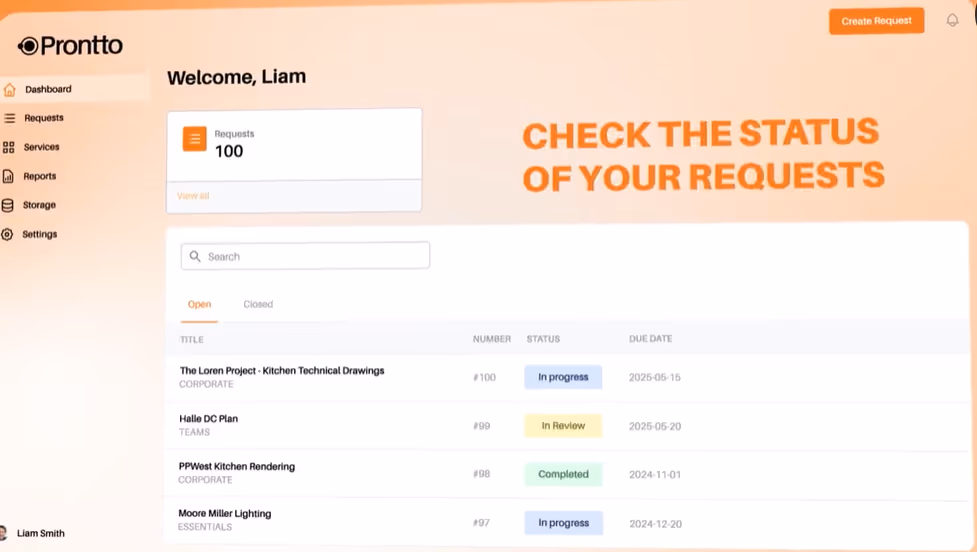Click Liam Smith's profile avatar

(x=3, y=533)
